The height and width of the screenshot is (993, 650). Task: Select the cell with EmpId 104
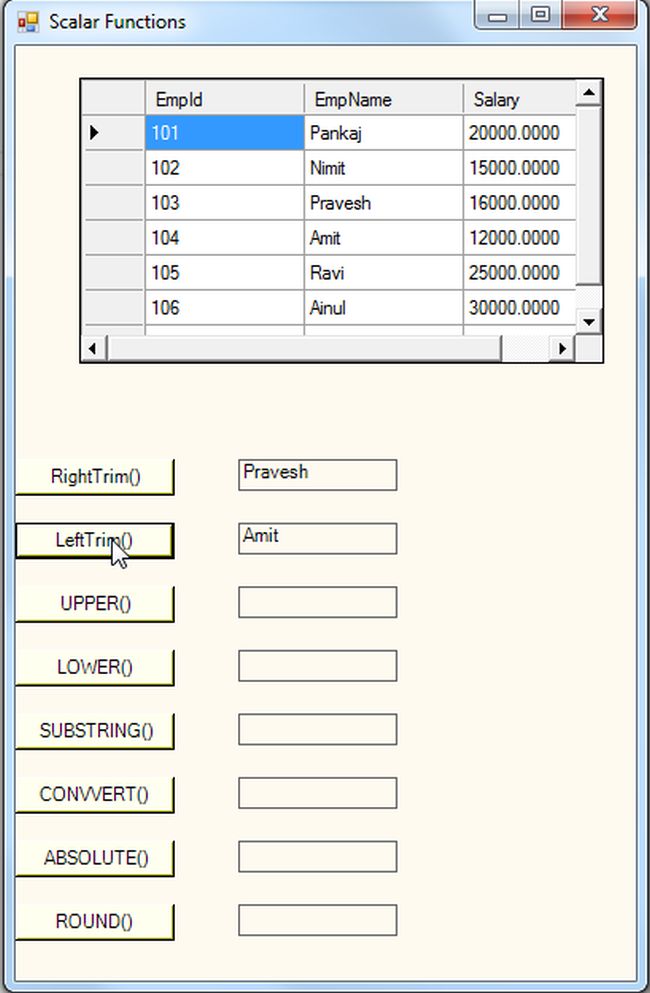[225, 237]
